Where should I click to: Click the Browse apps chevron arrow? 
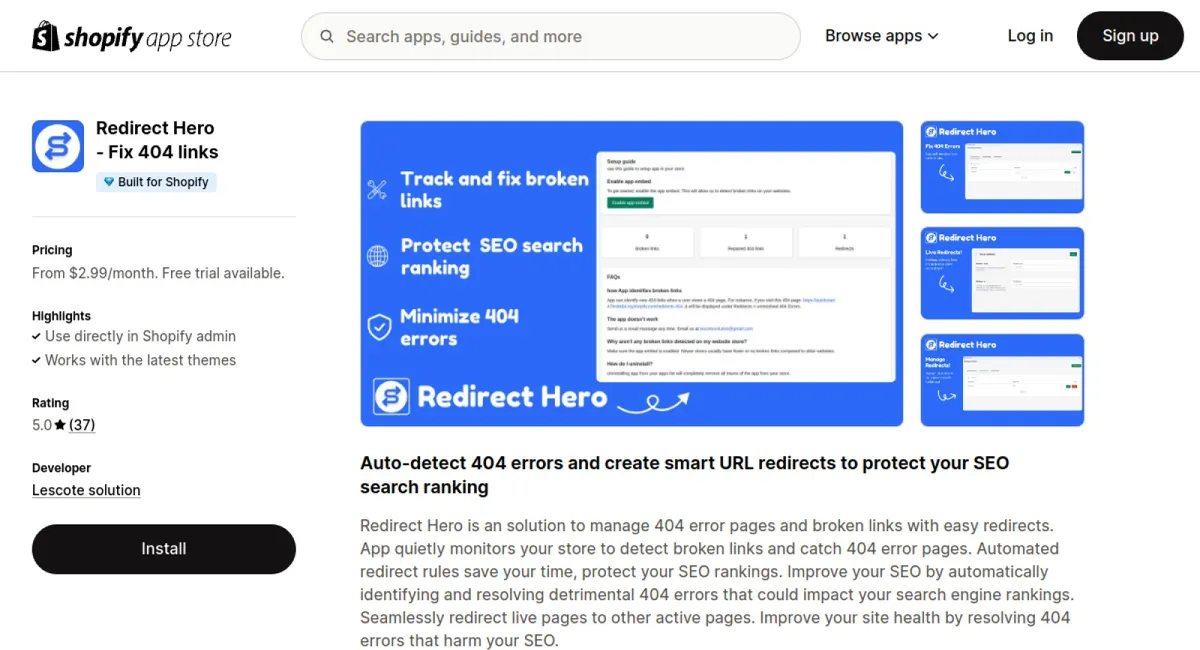pos(933,37)
